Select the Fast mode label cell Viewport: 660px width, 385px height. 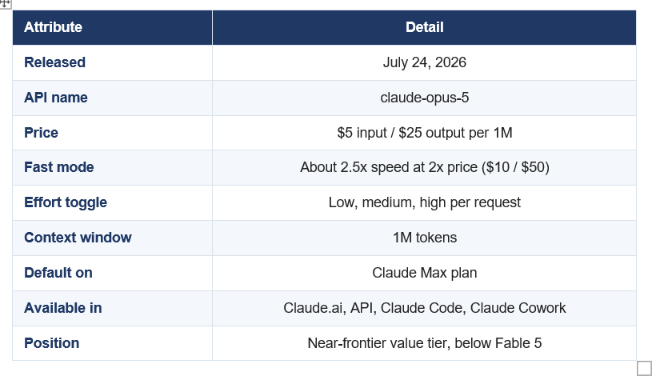pyautogui.click(x=112, y=167)
